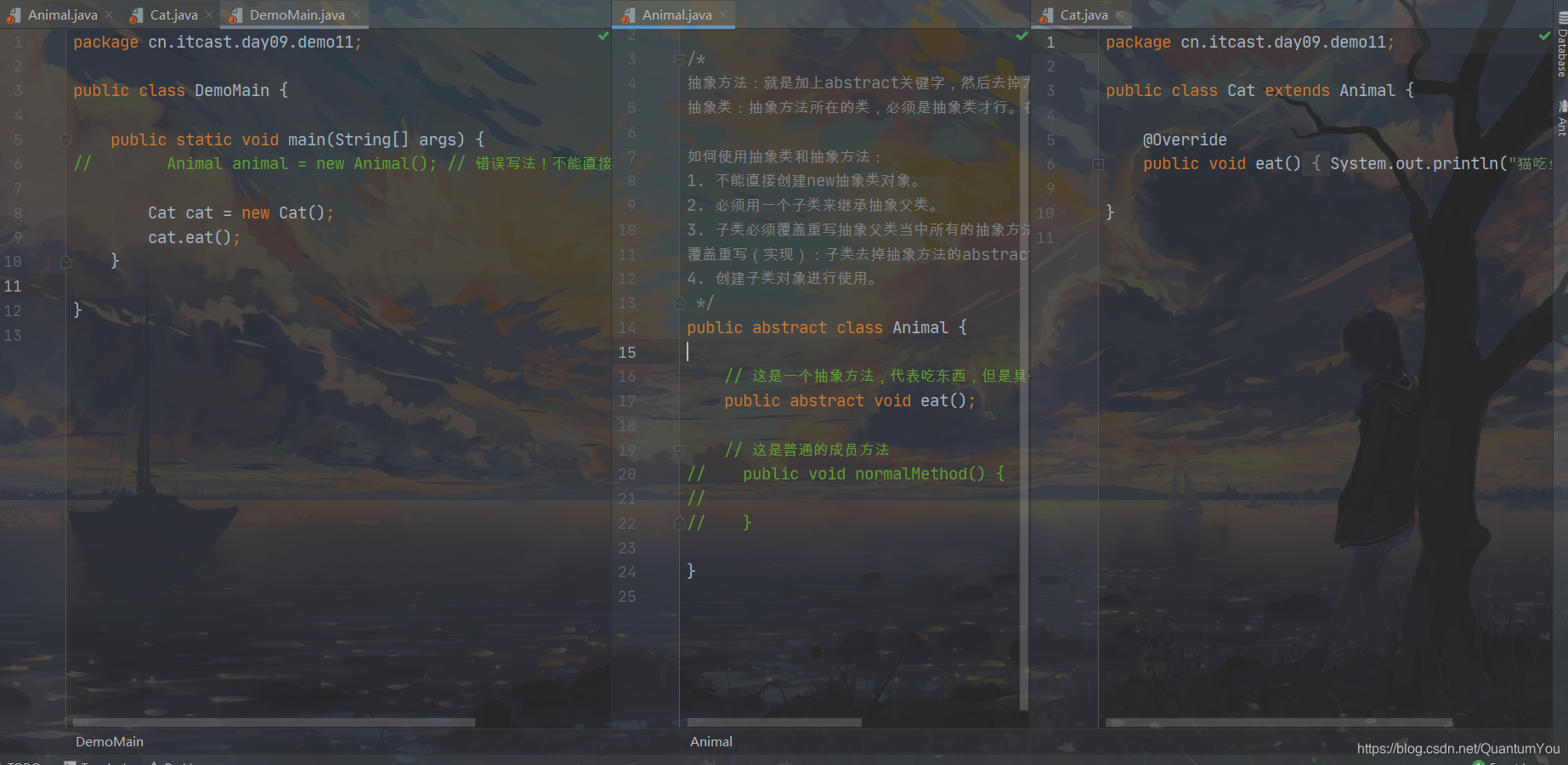Open the Database tool window
1568x765 pixels.
point(1561,45)
